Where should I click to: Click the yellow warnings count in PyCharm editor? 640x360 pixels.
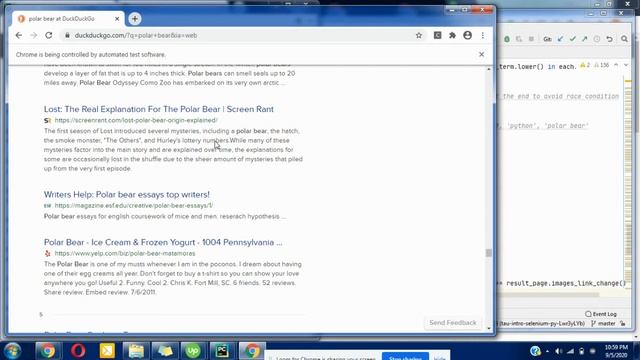[x=585, y=65]
